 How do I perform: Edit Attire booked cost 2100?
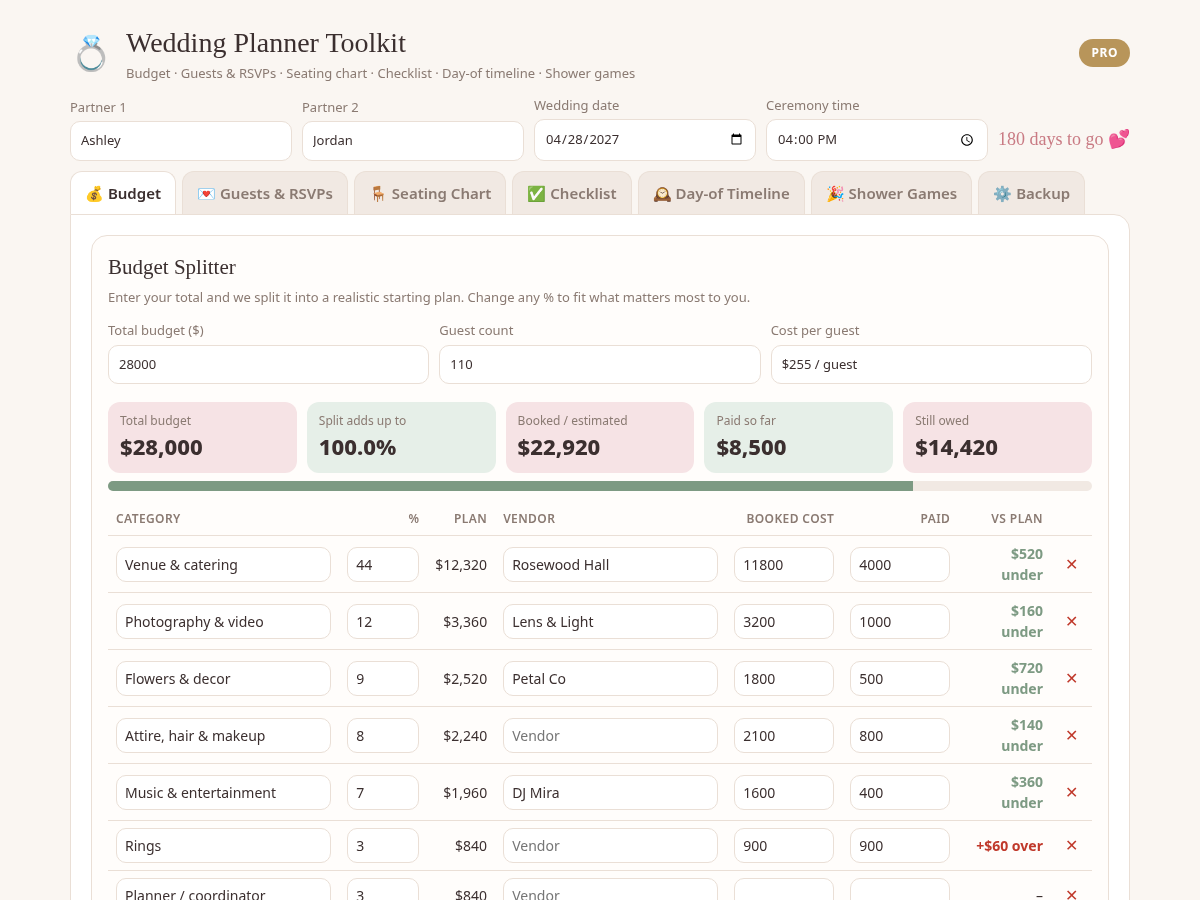(x=784, y=735)
